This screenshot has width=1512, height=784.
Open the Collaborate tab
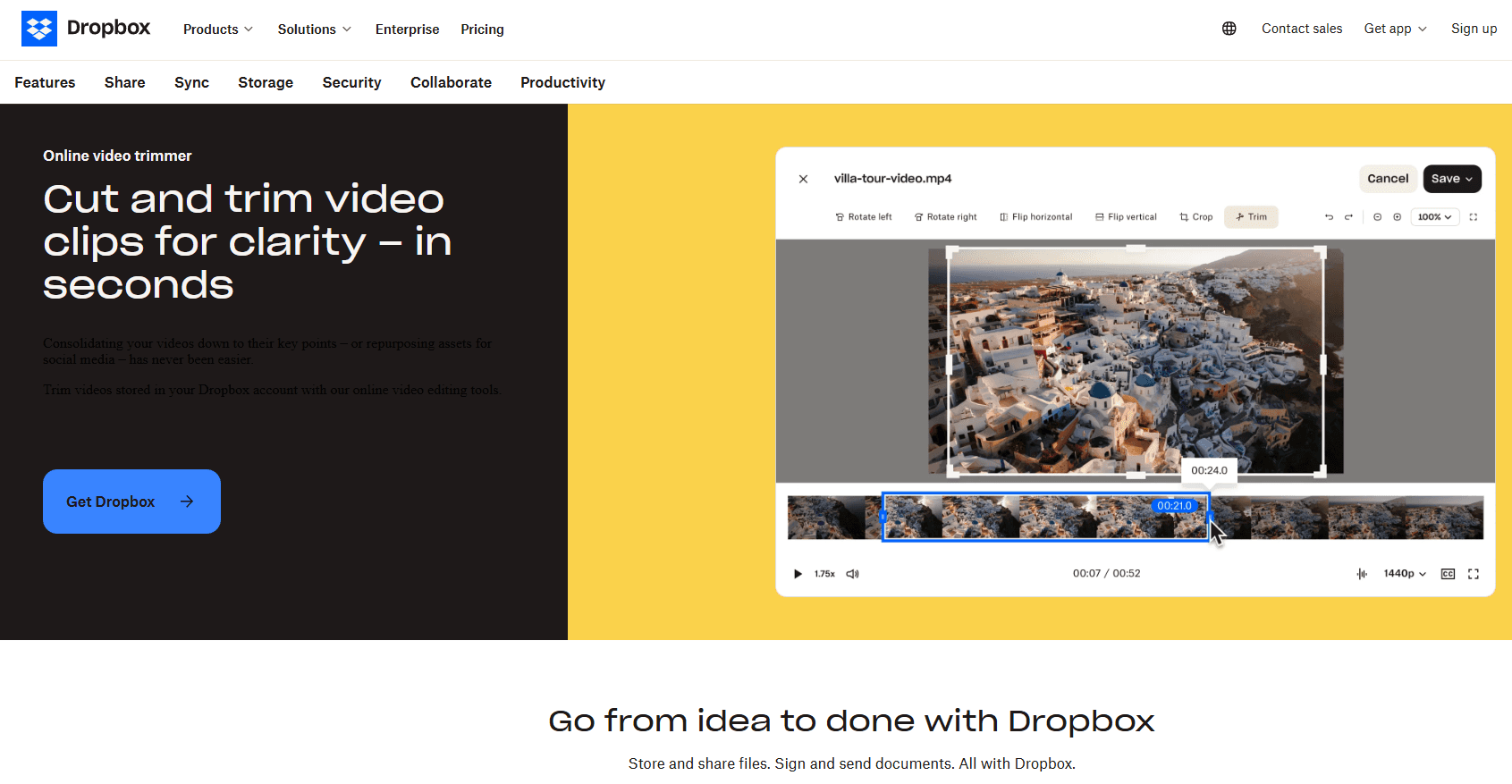click(x=451, y=82)
